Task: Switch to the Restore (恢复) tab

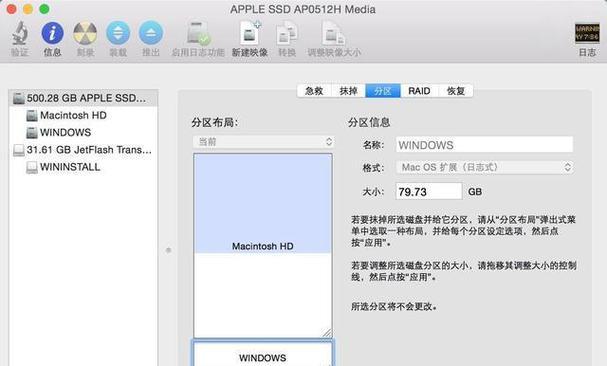Action: pos(456,91)
